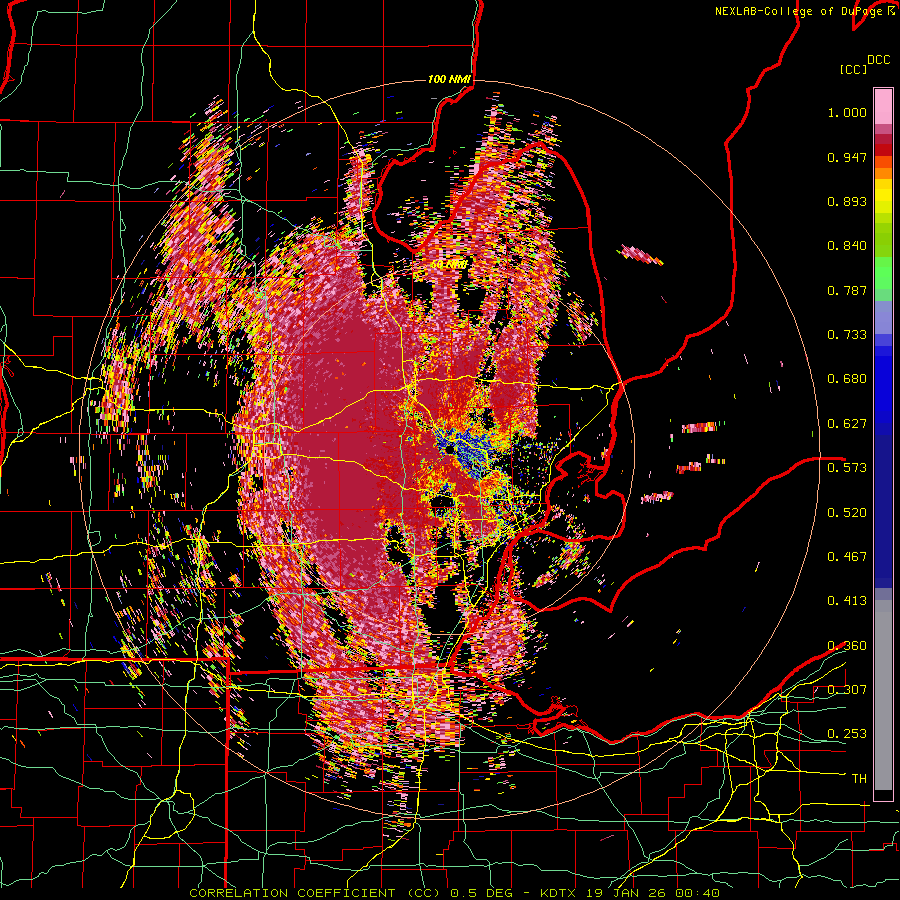Click the 0.733 color scale value
The image size is (900, 900).
click(847, 335)
